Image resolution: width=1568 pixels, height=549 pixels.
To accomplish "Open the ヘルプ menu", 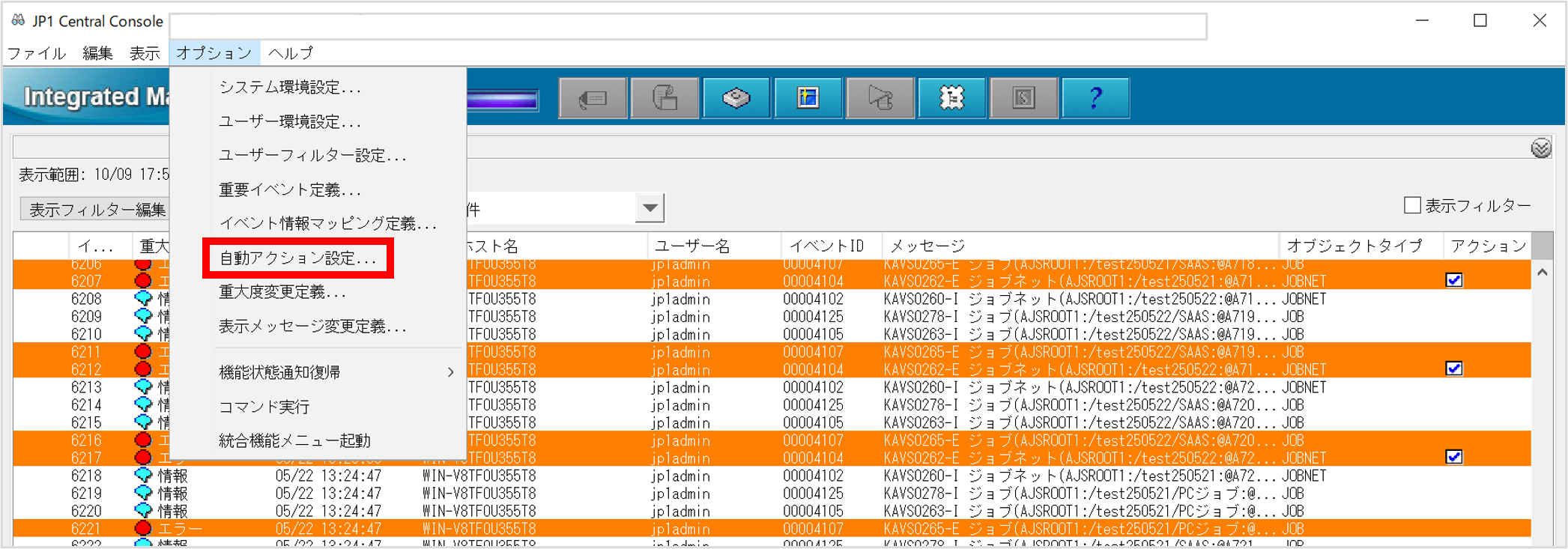I will (x=291, y=53).
